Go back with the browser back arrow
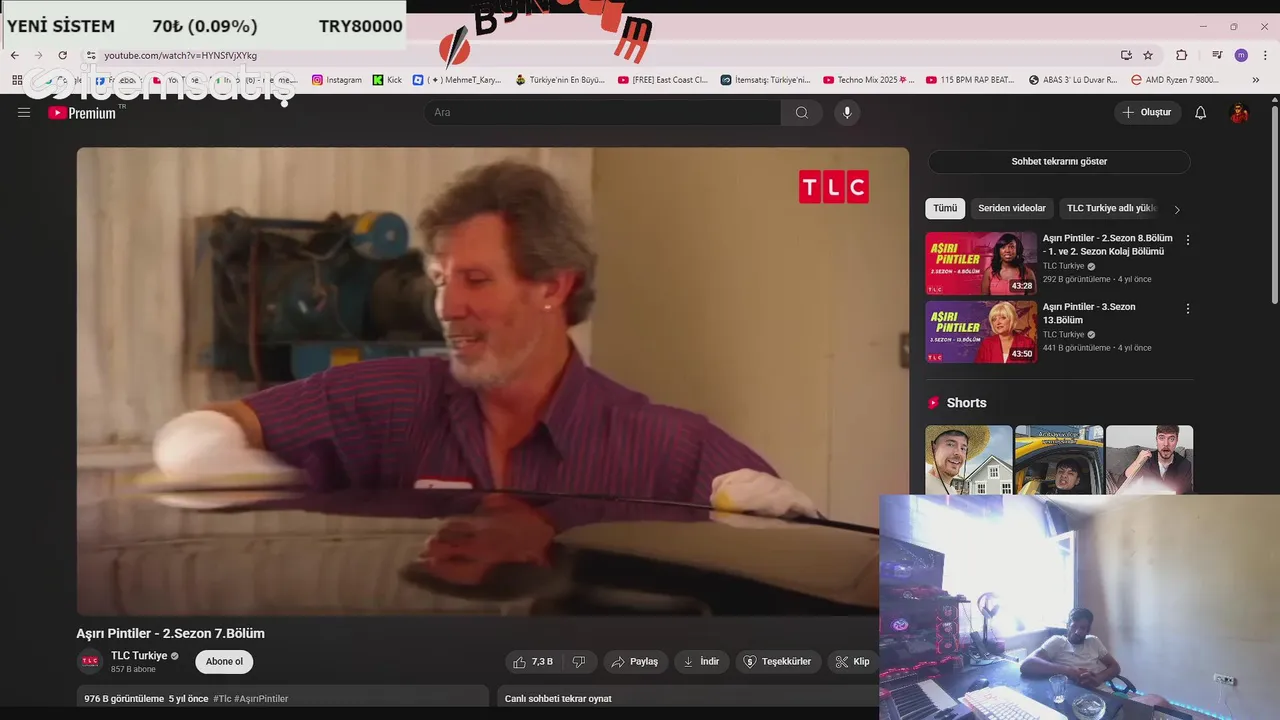Screen dimensions: 1280x720 14,55
